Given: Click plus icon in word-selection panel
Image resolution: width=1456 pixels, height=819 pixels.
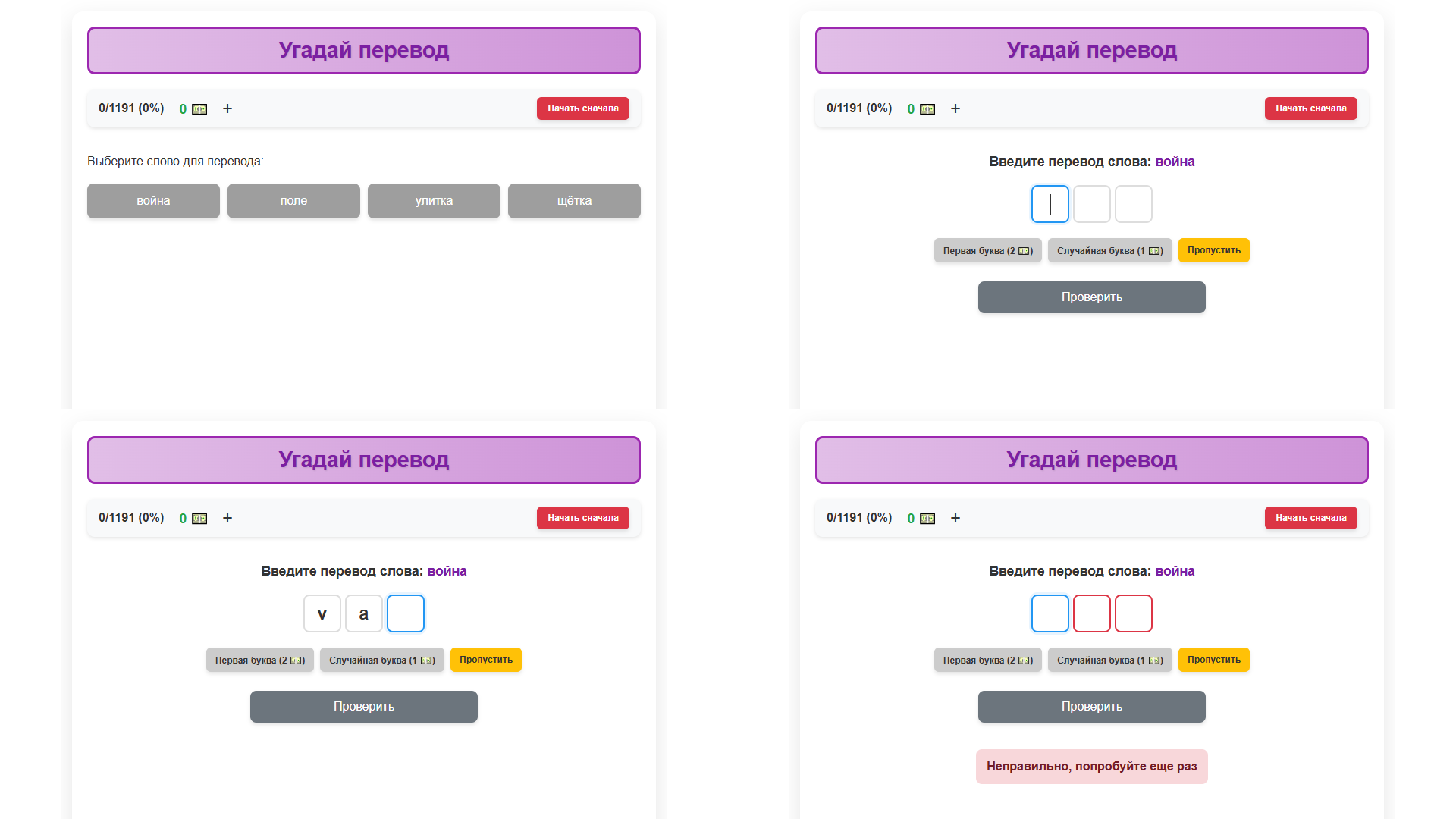Looking at the screenshot, I should (227, 108).
